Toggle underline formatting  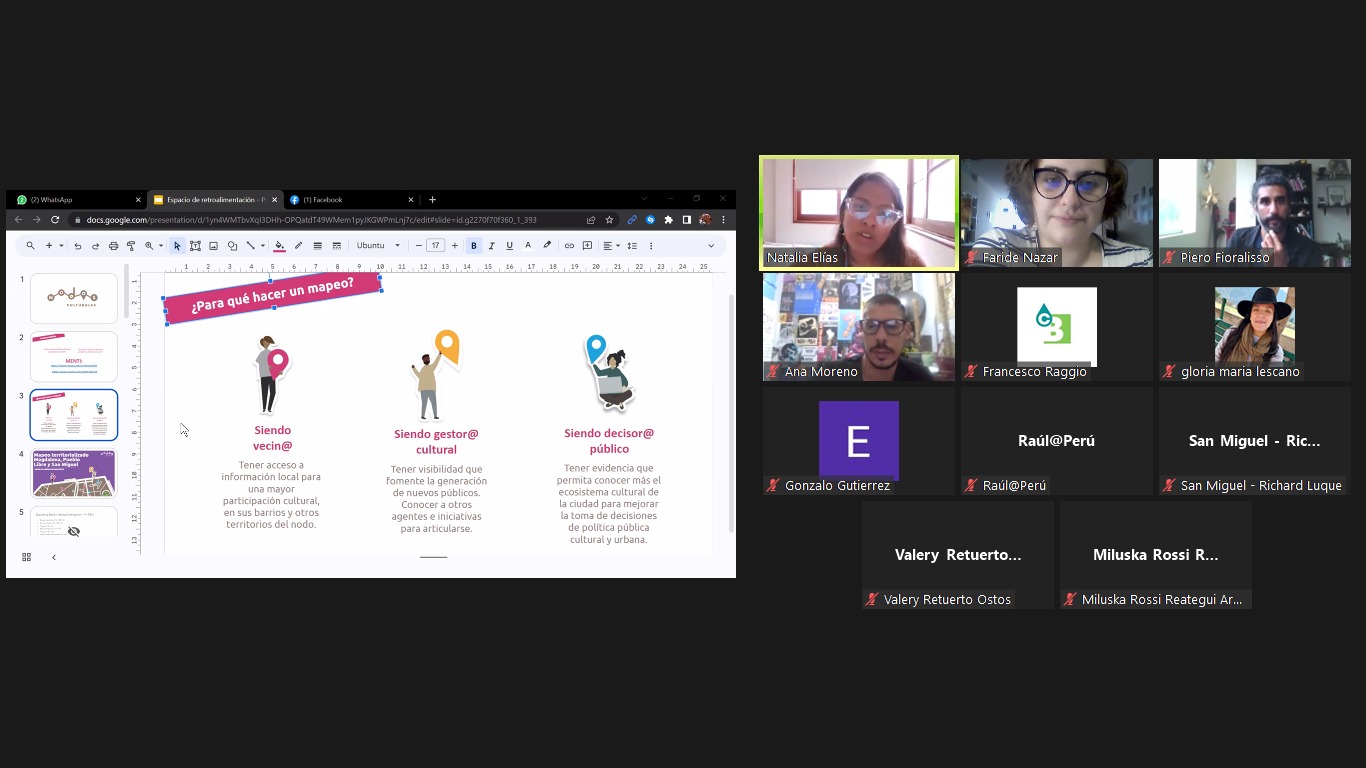(x=509, y=246)
